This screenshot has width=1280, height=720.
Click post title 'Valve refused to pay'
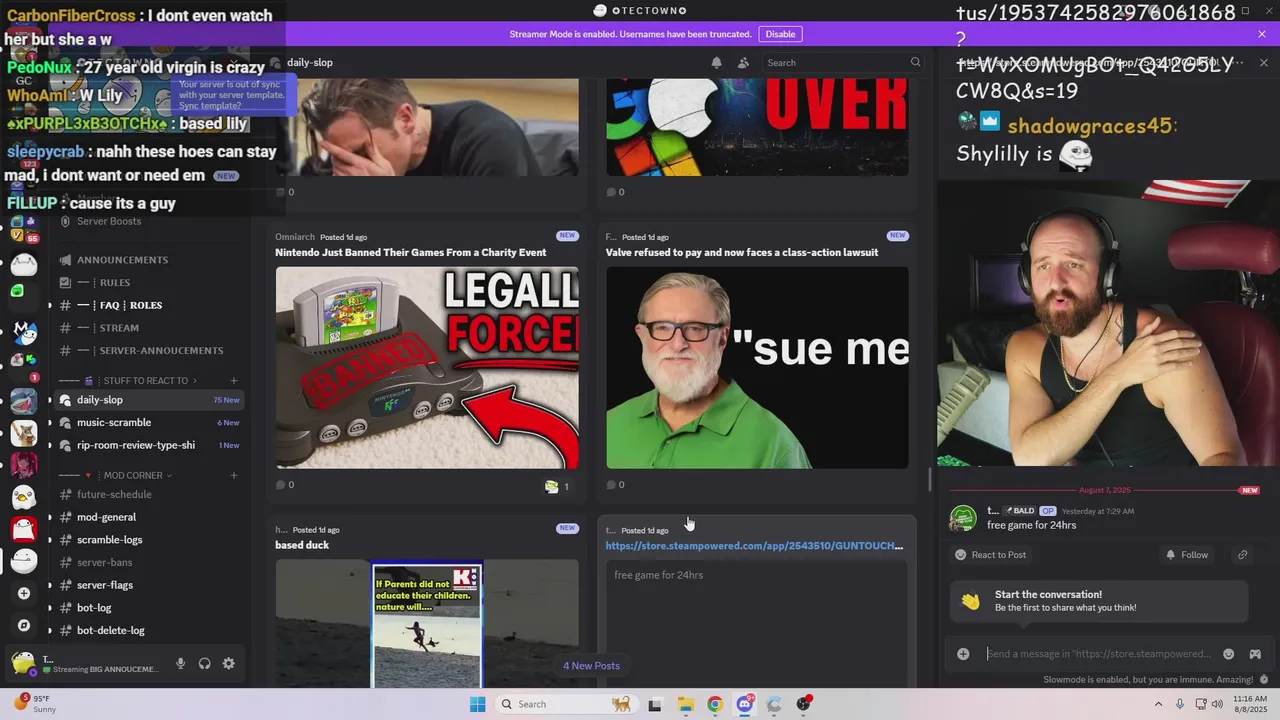click(742, 252)
